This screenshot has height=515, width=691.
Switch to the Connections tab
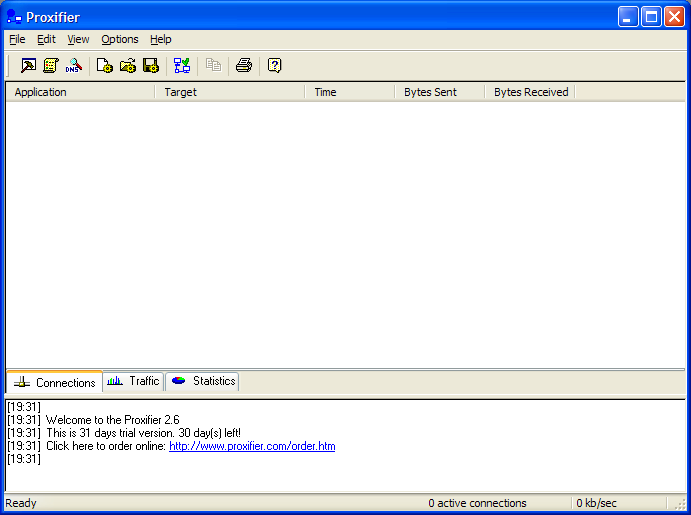tap(55, 382)
